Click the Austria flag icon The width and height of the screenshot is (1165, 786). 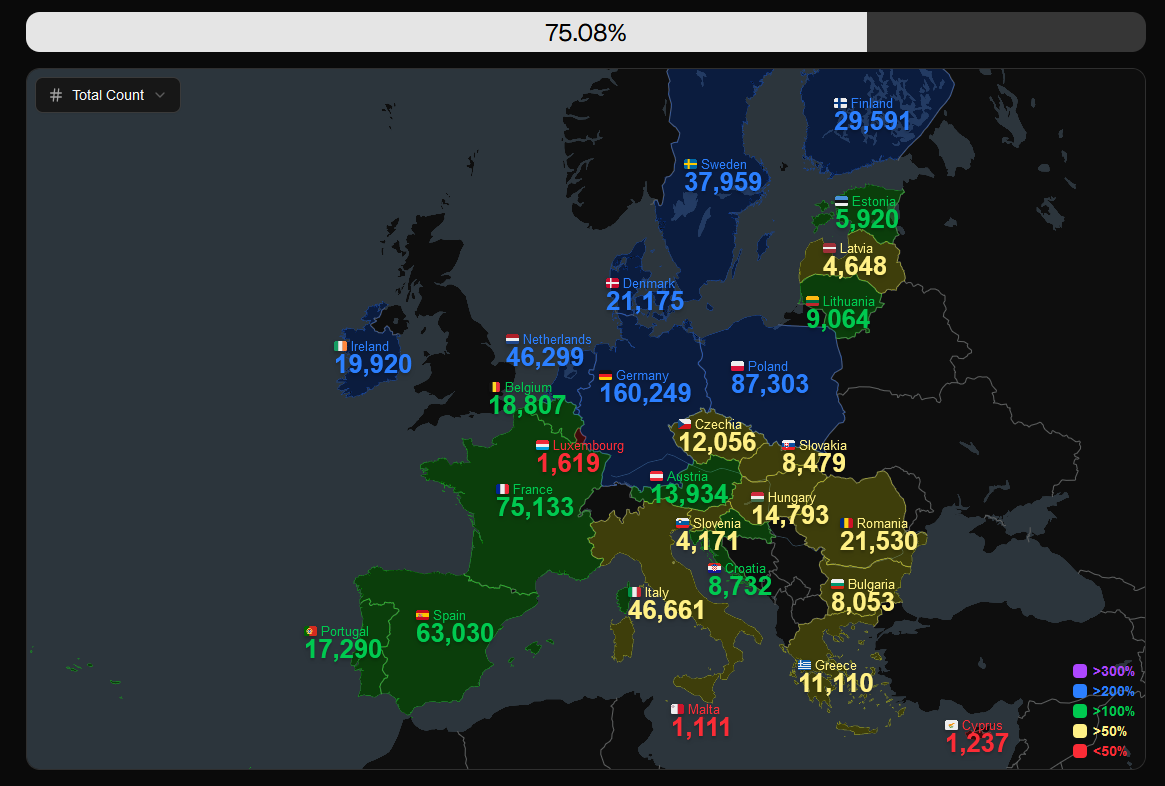pos(656,476)
